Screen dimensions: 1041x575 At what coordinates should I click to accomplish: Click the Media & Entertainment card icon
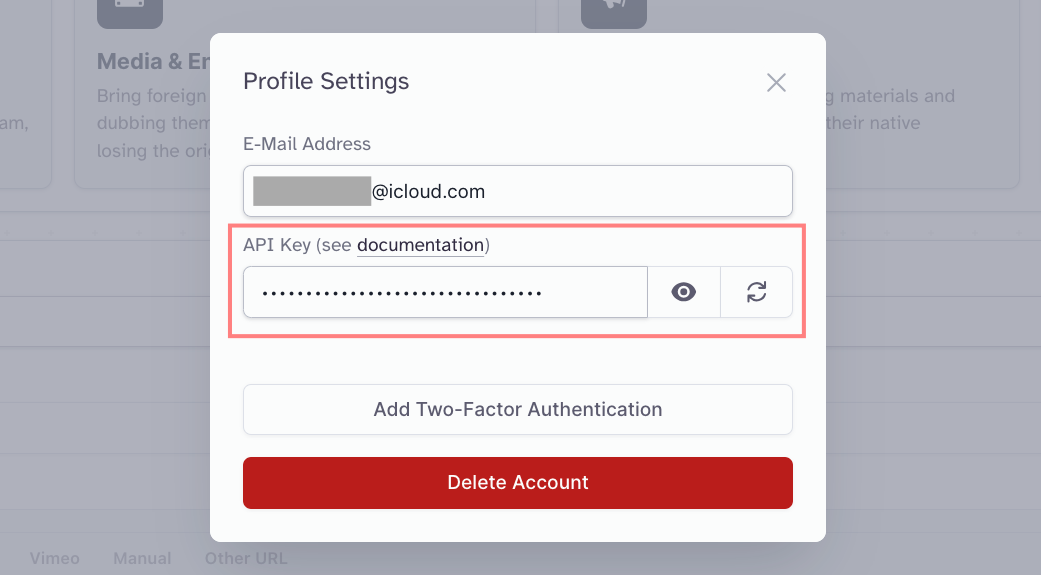tap(130, 12)
